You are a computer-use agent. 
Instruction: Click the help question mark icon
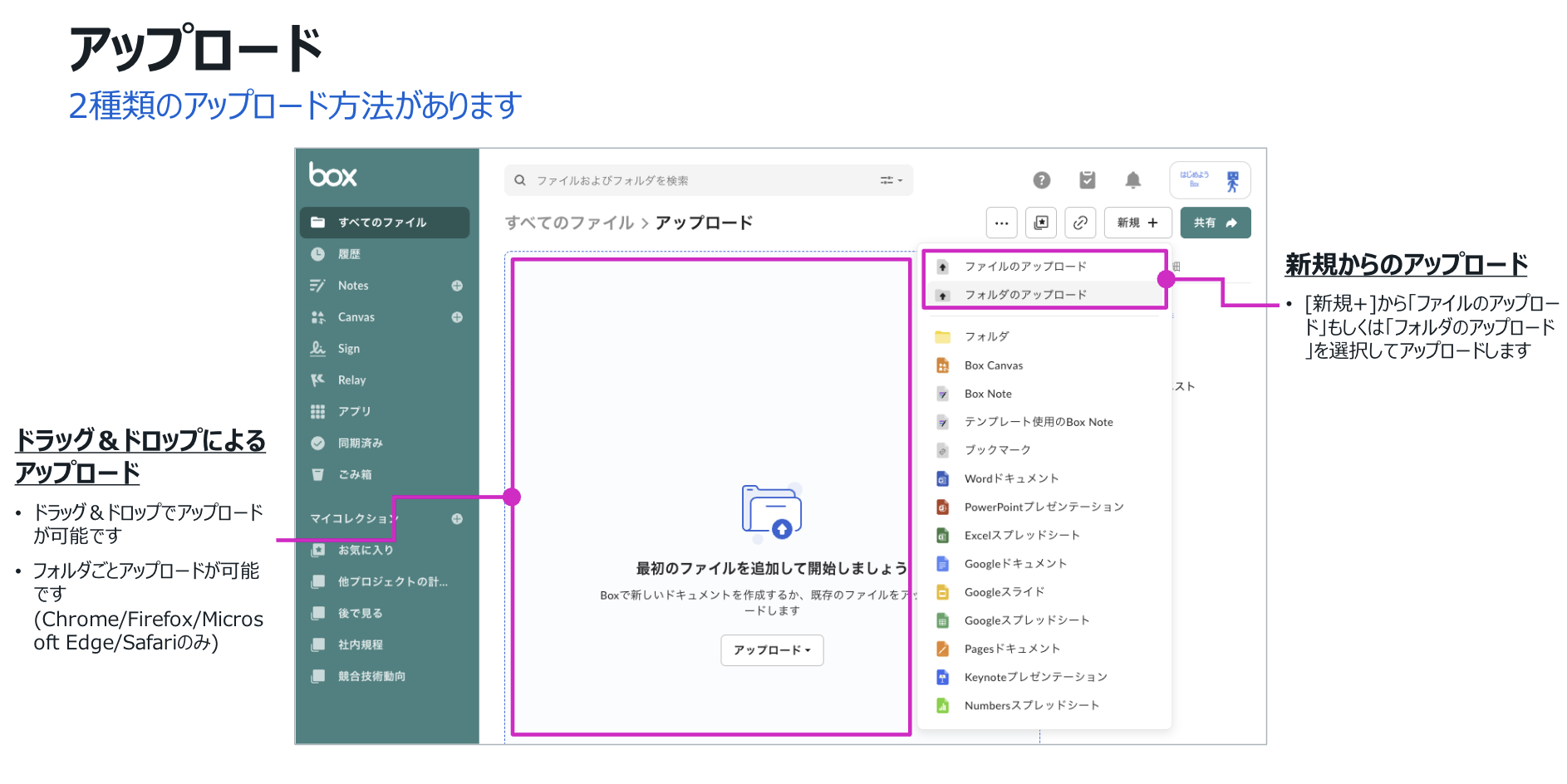coord(1041,180)
